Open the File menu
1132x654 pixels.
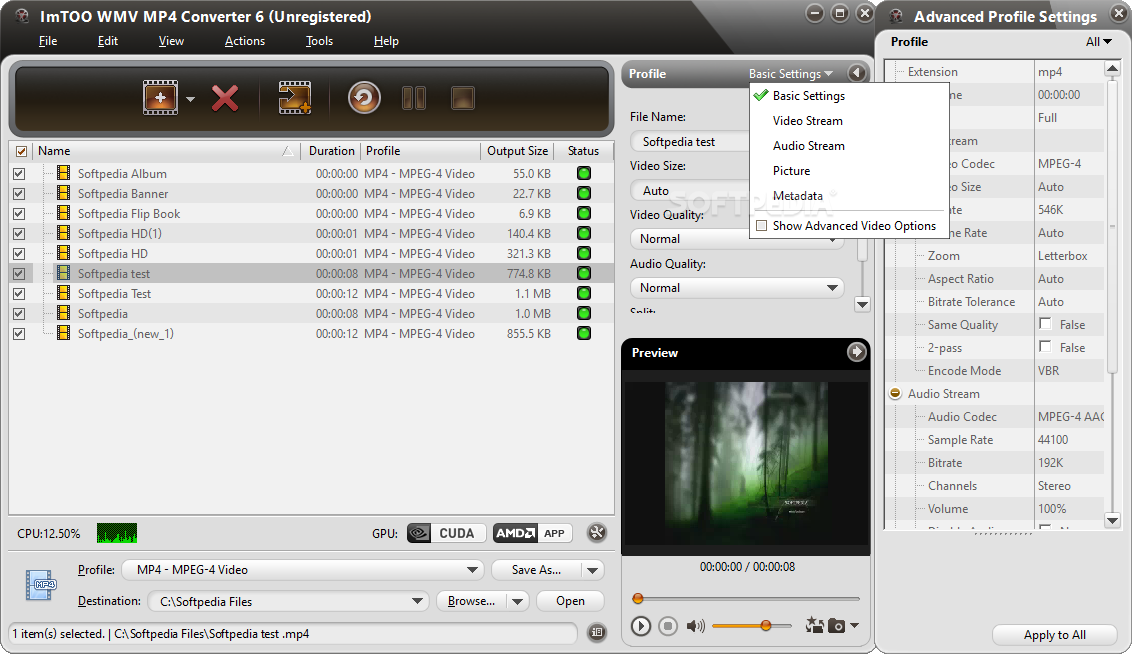[48, 41]
